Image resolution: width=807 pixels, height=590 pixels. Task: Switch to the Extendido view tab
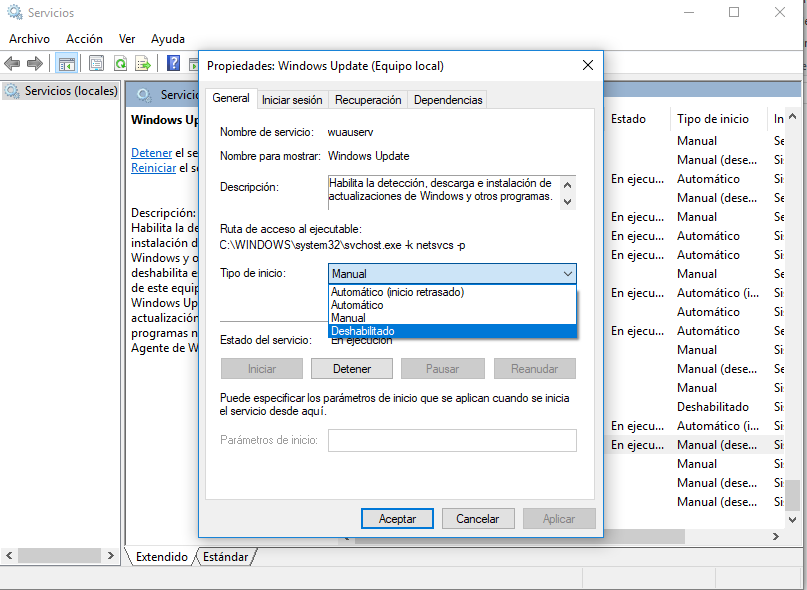pyautogui.click(x=162, y=557)
